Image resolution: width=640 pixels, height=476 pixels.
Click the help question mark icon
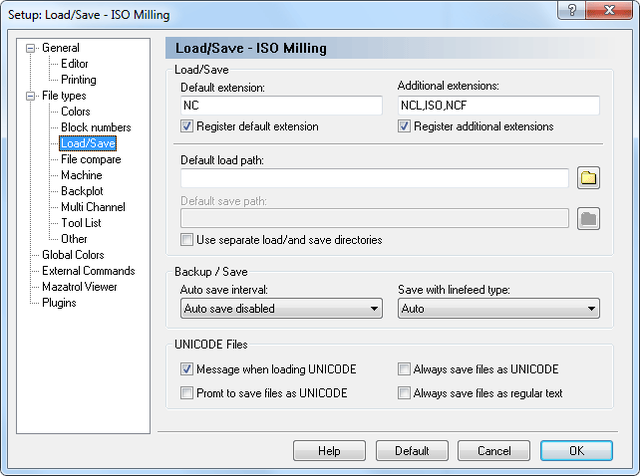click(x=571, y=10)
